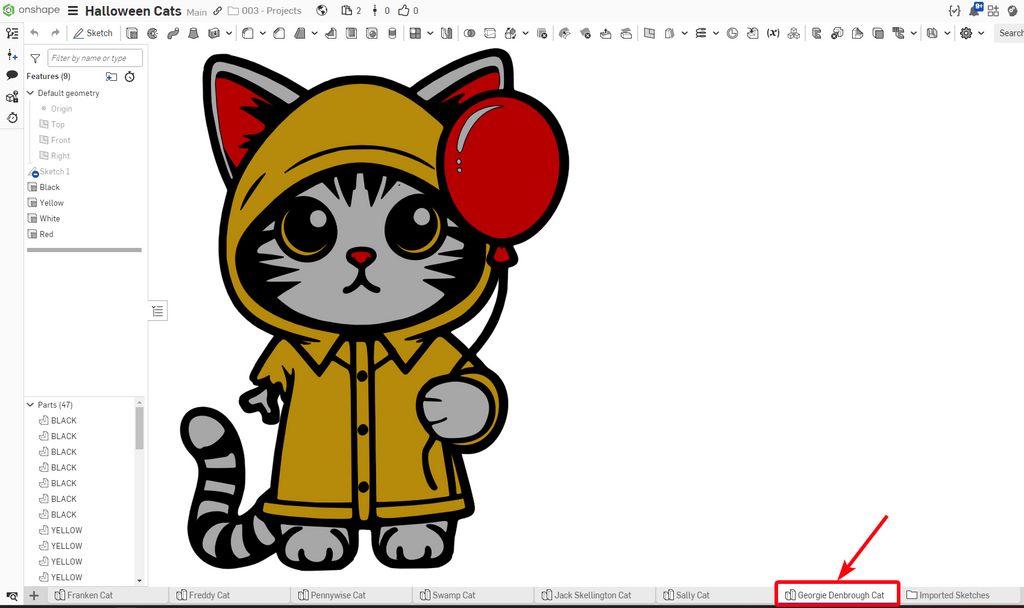The width and height of the screenshot is (1024, 608).
Task: Select the Thicken tool
Action: point(214,33)
